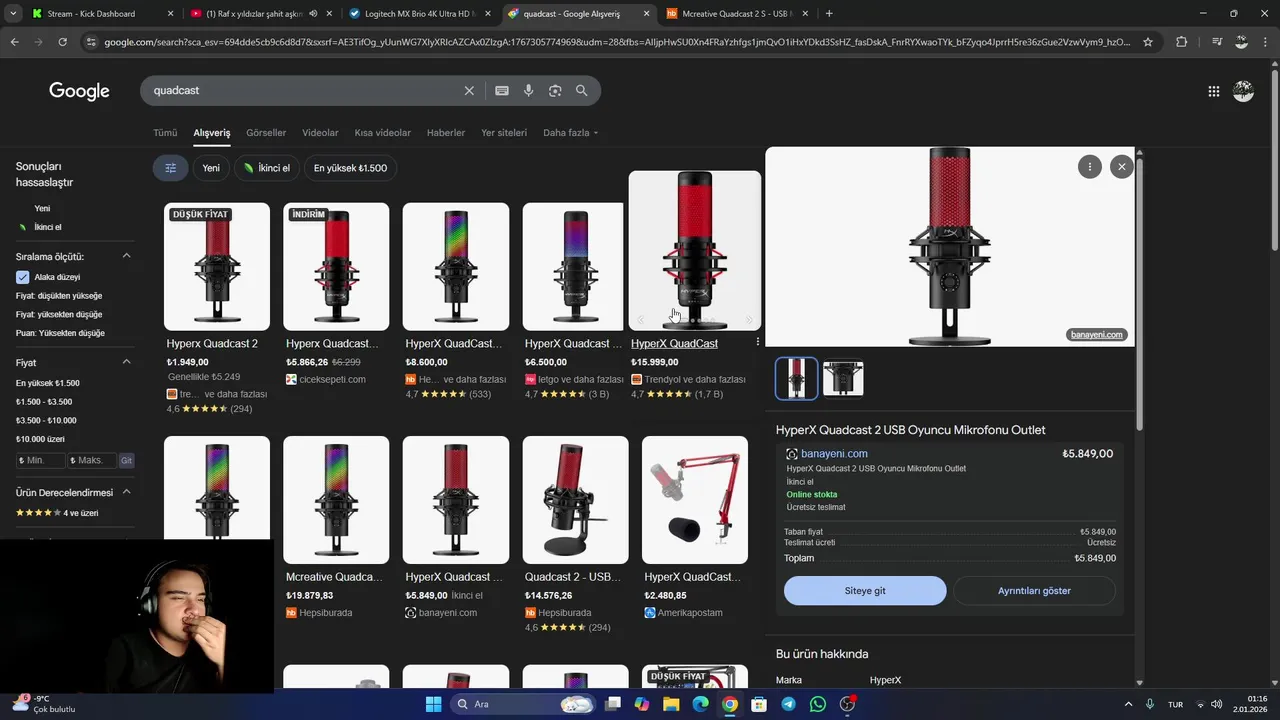Open WhatsApp from the taskbar
This screenshot has height=720, width=1280.
[818, 704]
